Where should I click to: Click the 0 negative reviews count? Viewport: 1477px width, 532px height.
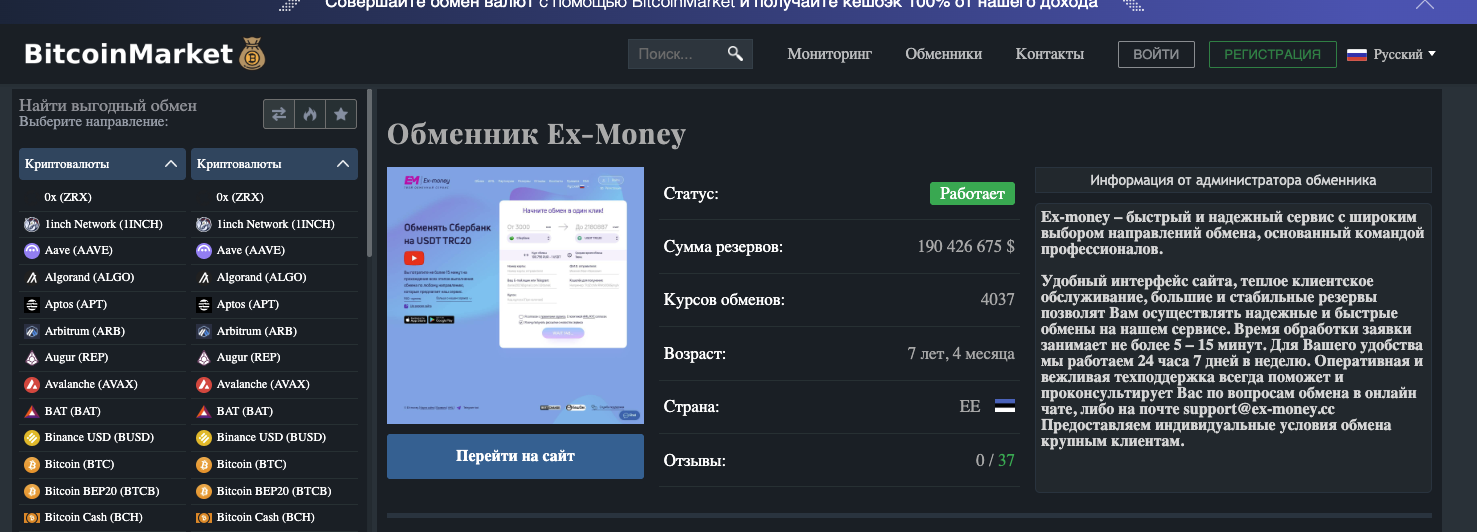tap(980, 461)
